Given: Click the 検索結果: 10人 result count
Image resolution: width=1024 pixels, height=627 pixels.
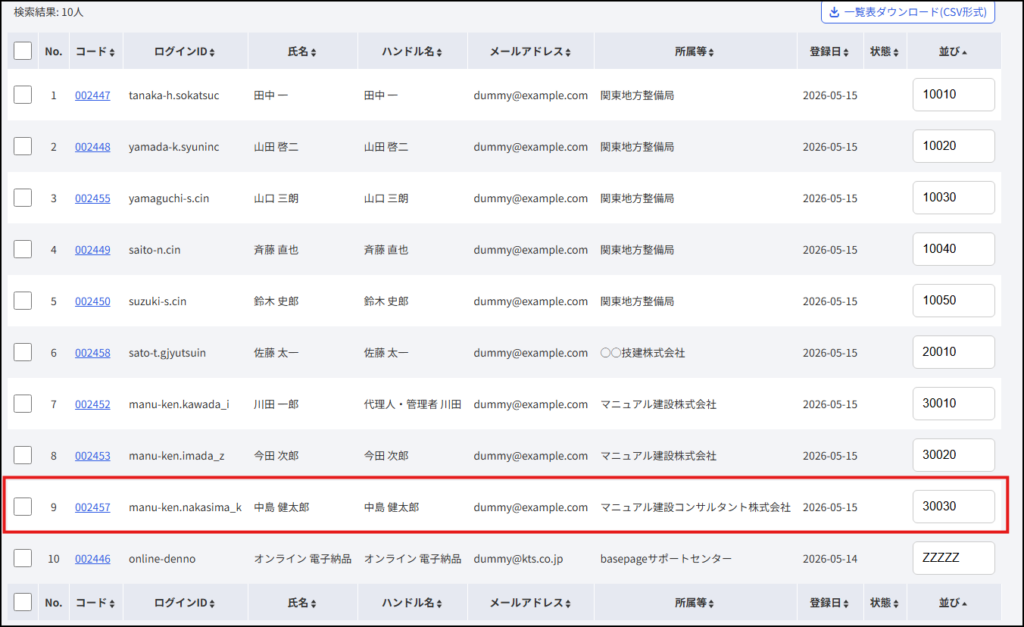Looking at the screenshot, I should click(49, 12).
